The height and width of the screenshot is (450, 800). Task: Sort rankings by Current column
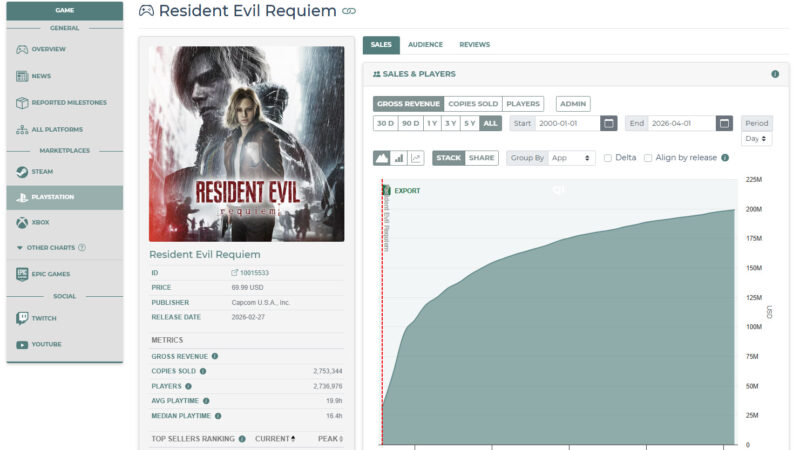coord(275,439)
